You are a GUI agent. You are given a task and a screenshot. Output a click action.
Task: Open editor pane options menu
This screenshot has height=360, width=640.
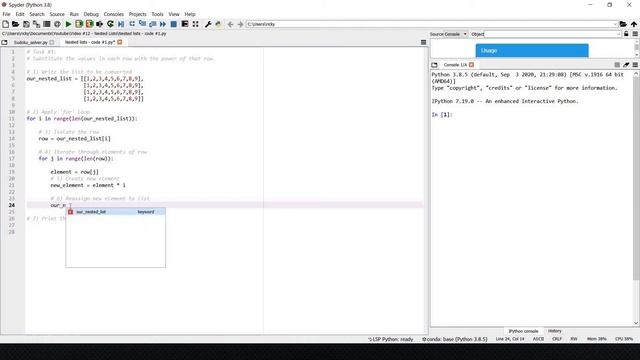423,42
